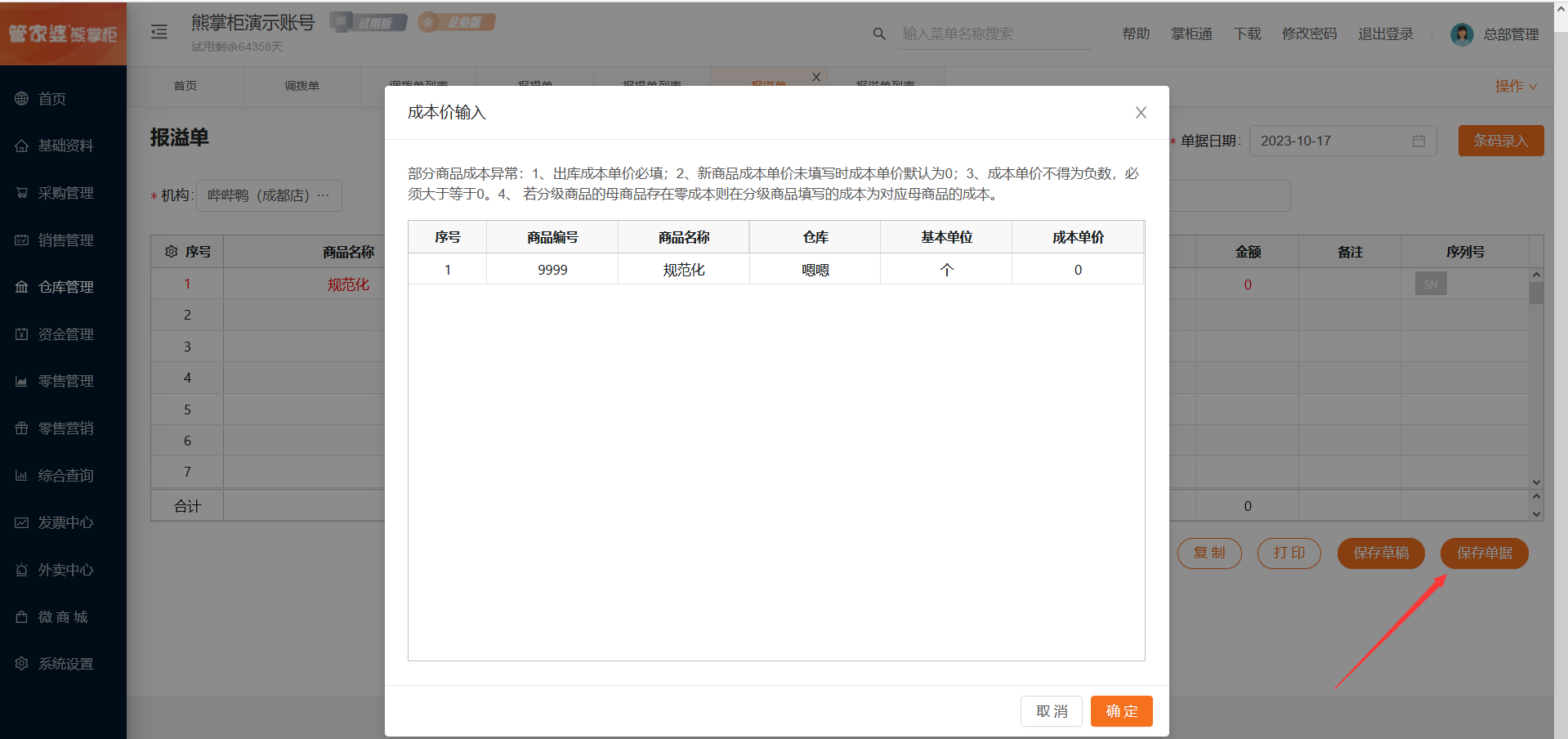Click the 综合查询 bar chart icon

tap(22, 476)
